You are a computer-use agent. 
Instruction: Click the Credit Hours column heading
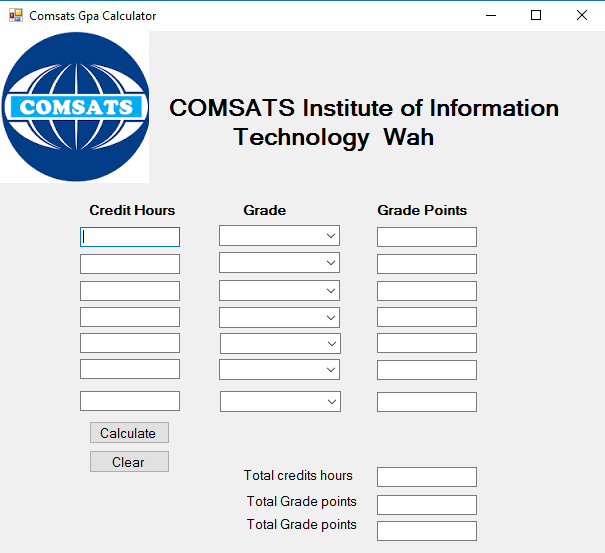click(132, 210)
